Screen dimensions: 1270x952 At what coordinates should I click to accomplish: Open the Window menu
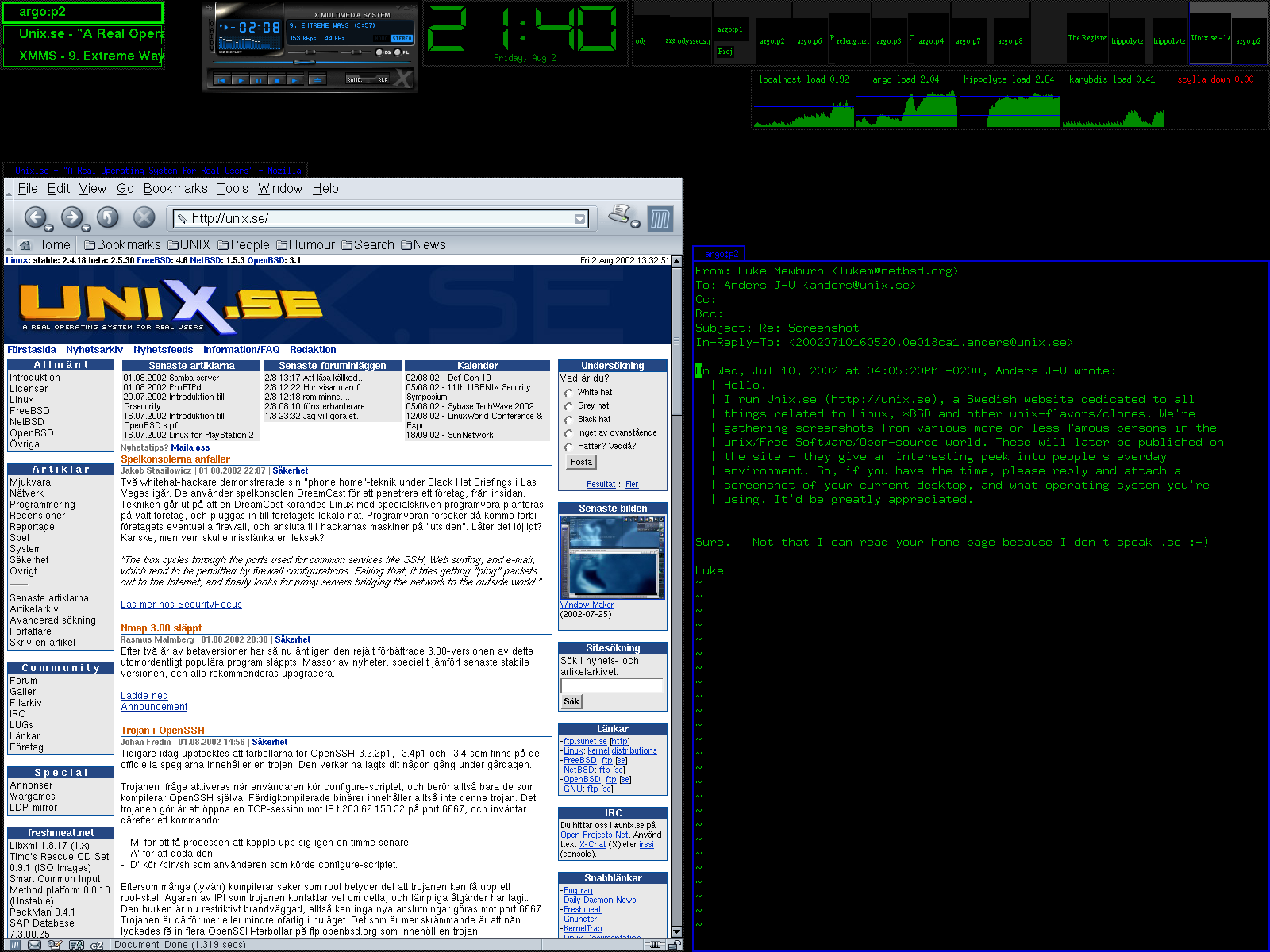tap(280, 189)
